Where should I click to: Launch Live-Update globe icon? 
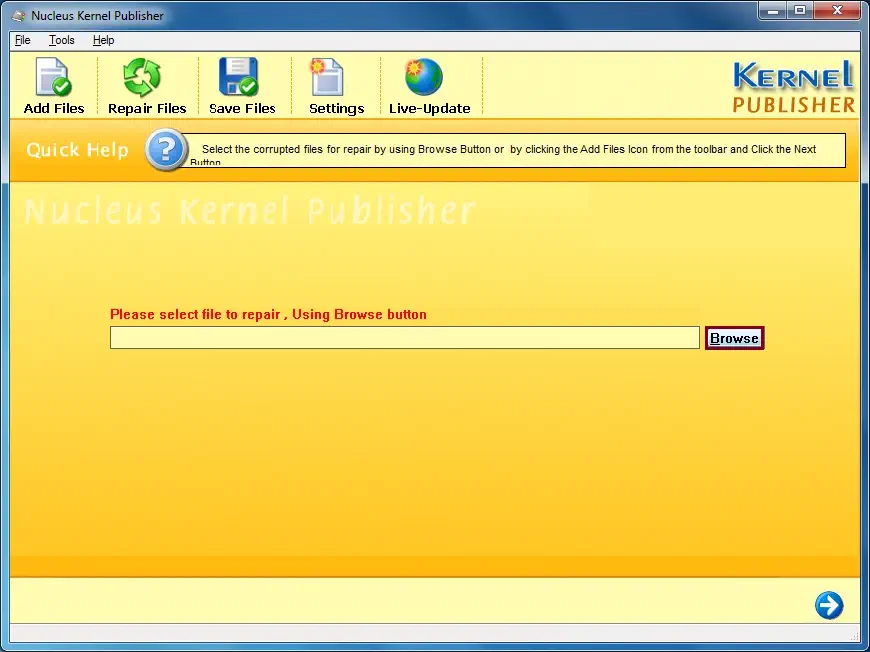[424, 77]
